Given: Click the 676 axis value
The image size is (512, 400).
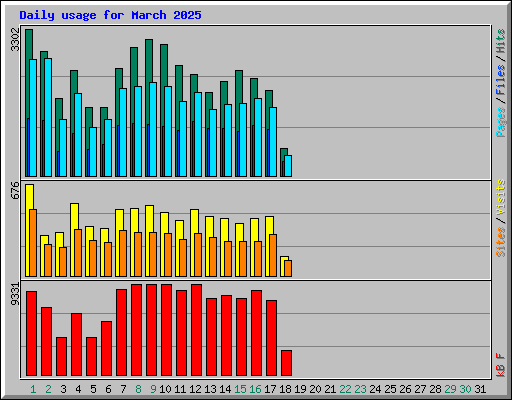Looking at the screenshot, I should [15, 190].
